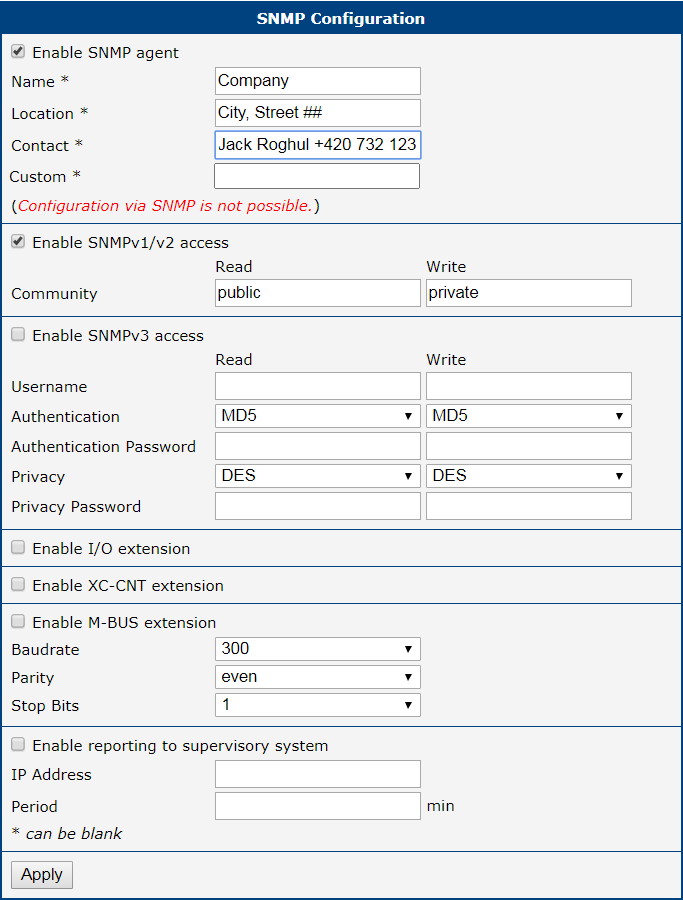Click the red 'Configuration via SNMP is not possible.' text
683x900 pixels.
165,205
